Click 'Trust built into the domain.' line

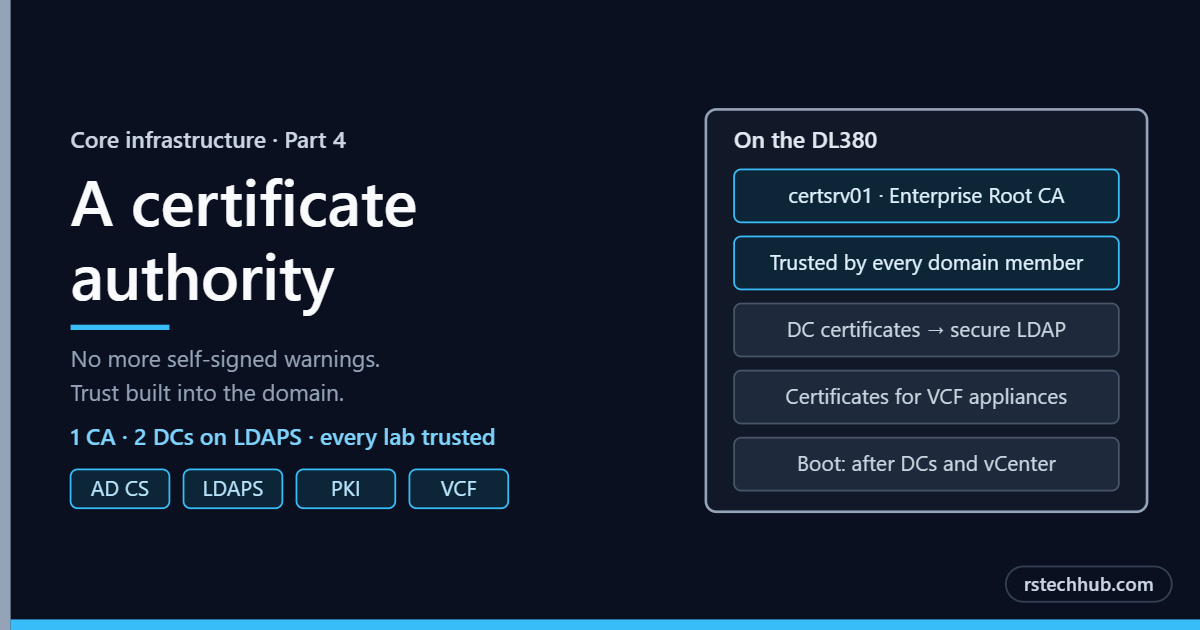tap(207, 394)
